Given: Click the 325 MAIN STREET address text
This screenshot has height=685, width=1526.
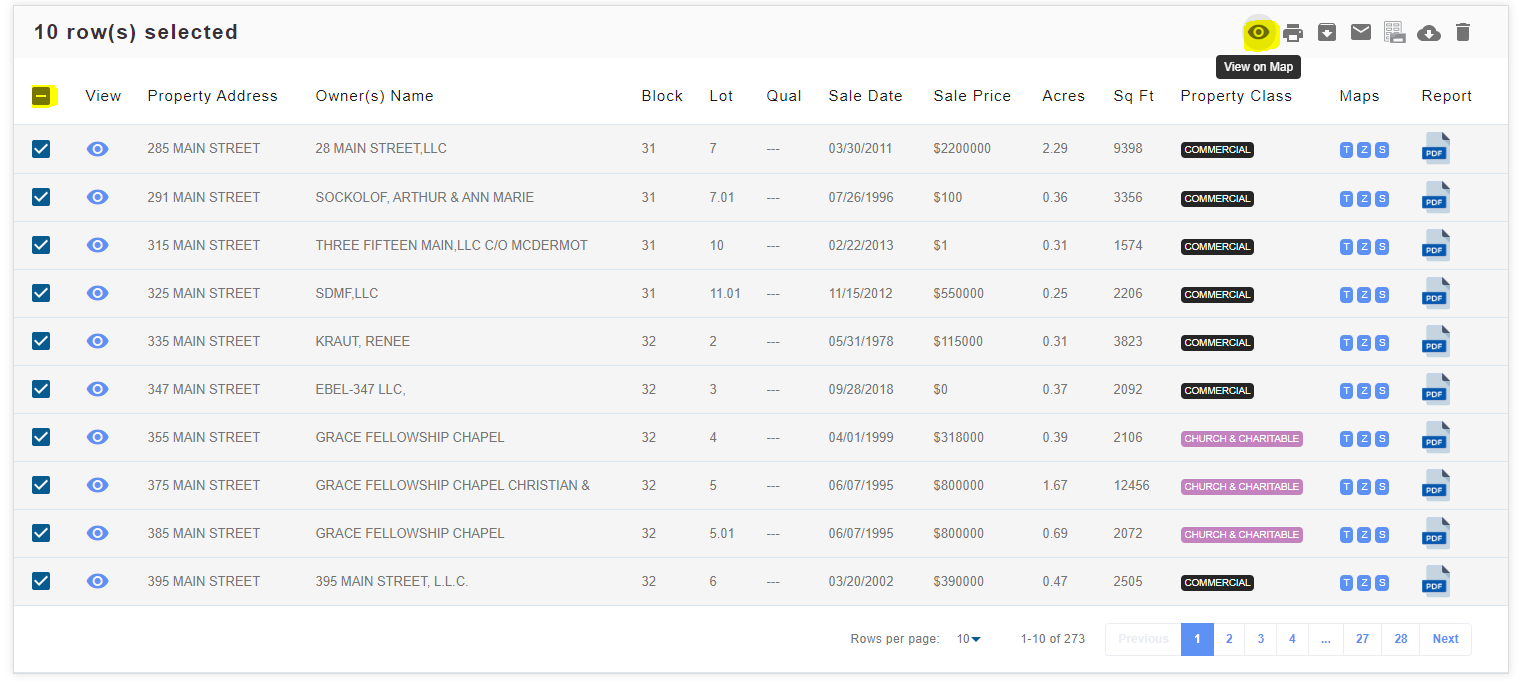Looking at the screenshot, I should coord(204,293).
